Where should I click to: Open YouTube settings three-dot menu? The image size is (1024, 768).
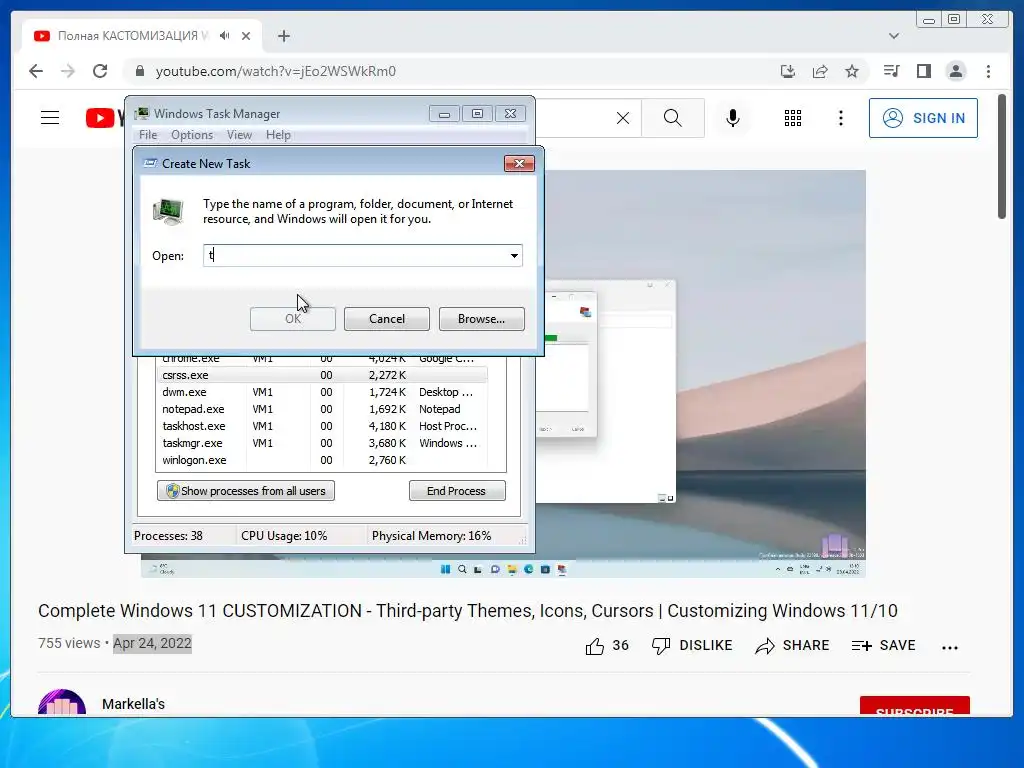coord(840,118)
